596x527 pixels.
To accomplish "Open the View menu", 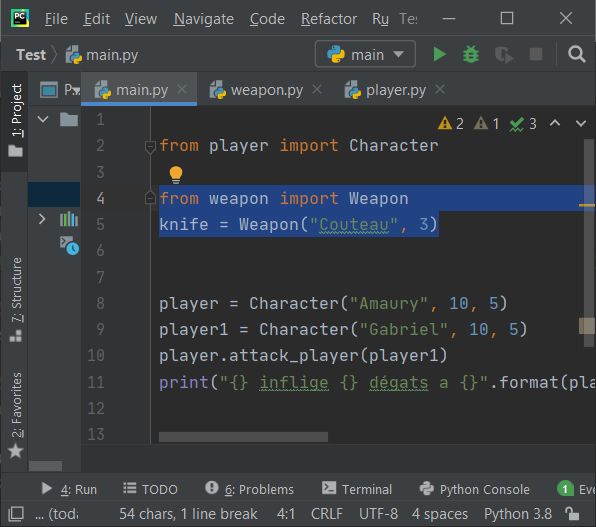I will click(x=141, y=19).
